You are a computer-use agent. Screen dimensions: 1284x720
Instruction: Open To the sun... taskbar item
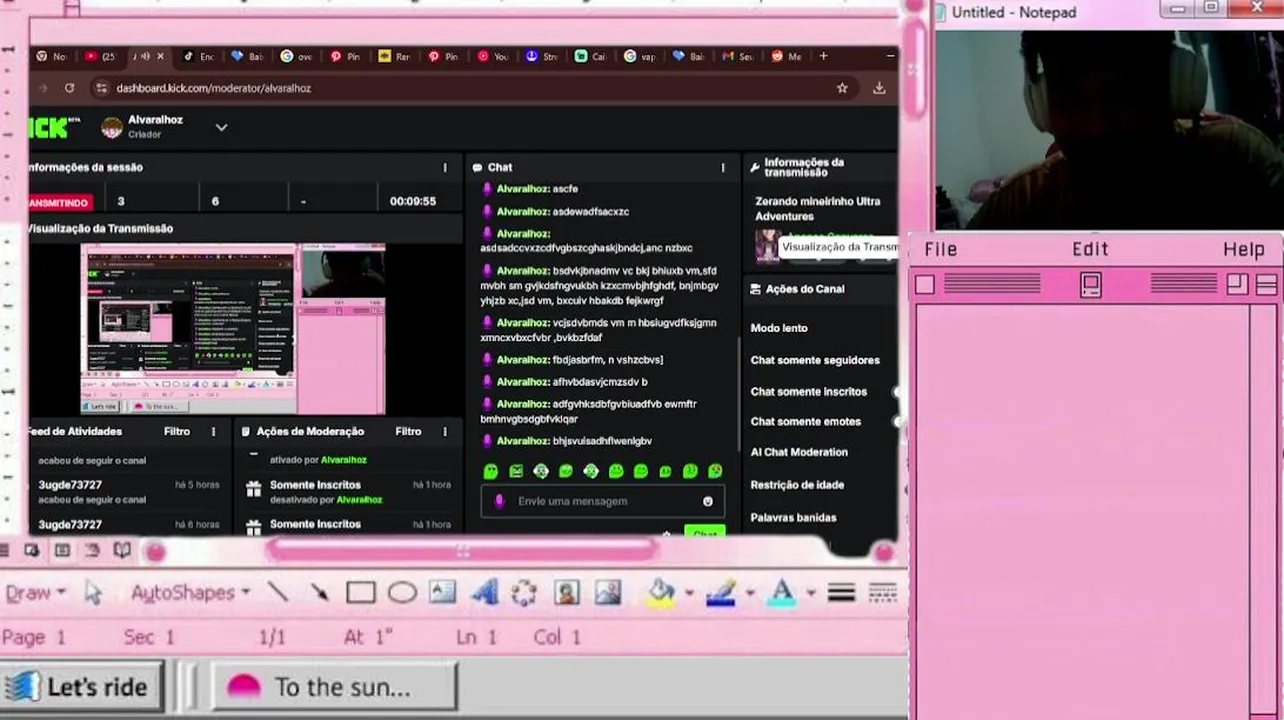334,687
